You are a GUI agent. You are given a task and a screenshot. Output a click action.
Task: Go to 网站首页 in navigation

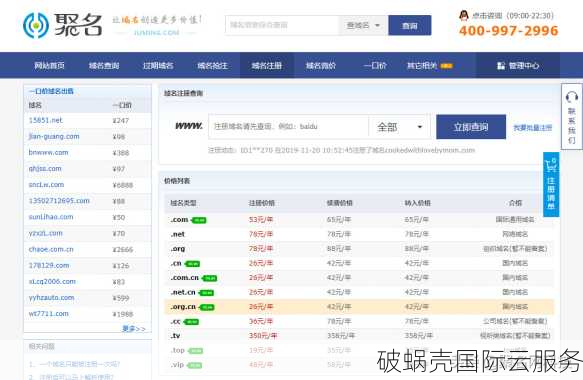(49, 65)
